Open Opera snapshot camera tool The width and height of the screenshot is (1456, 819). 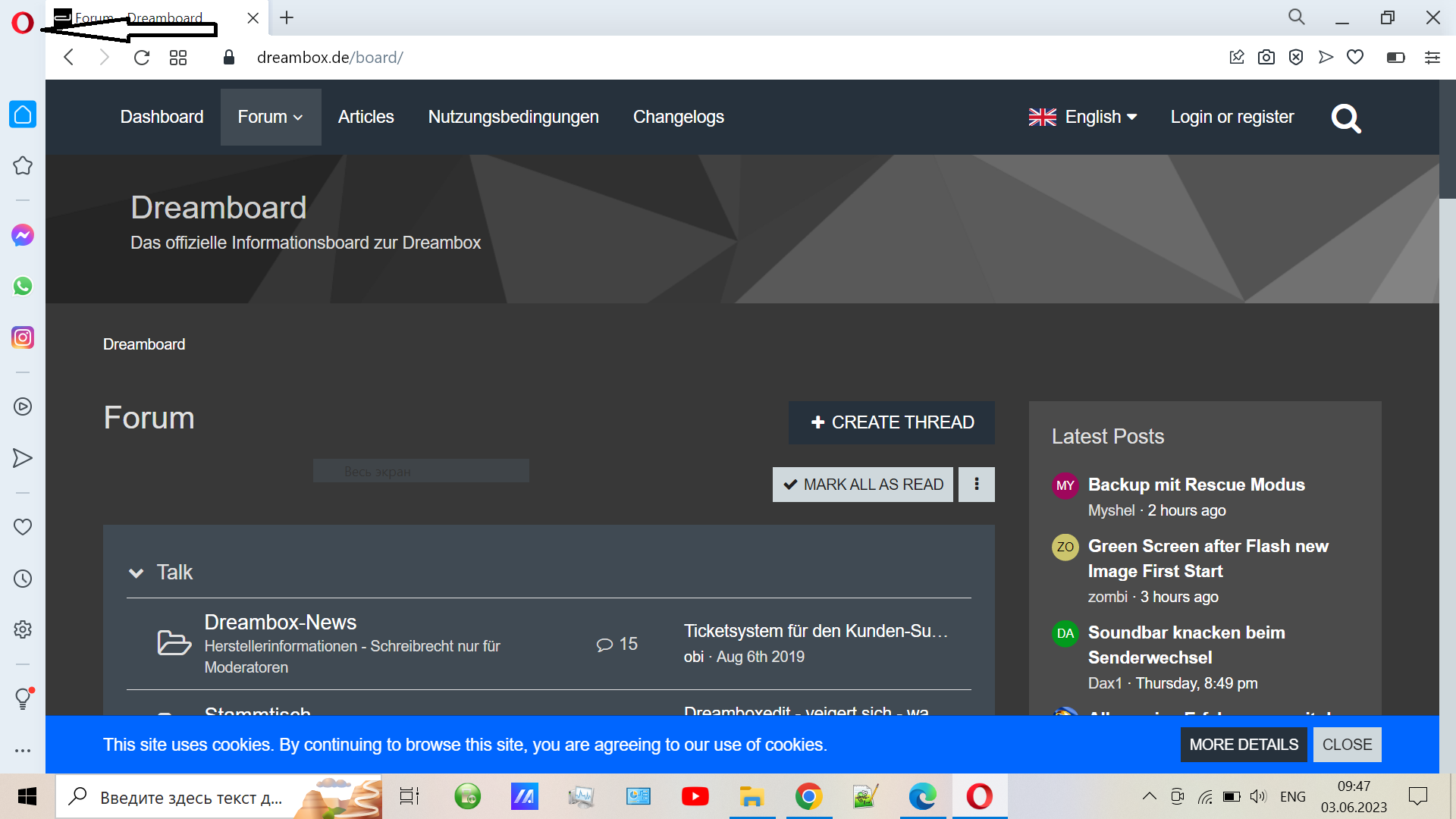(1266, 58)
